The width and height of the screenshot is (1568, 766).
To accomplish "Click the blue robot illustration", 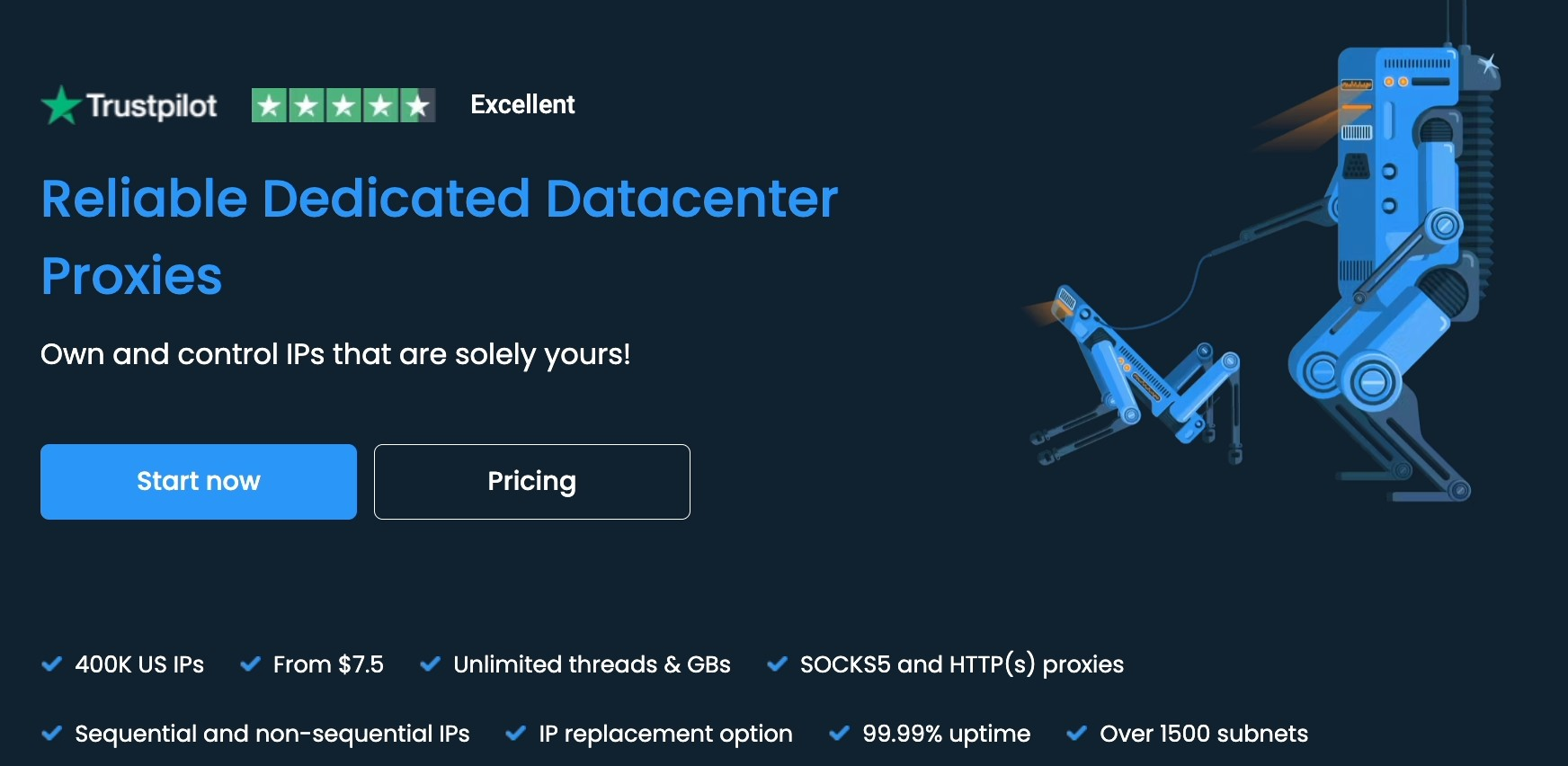I will click(1394, 270).
